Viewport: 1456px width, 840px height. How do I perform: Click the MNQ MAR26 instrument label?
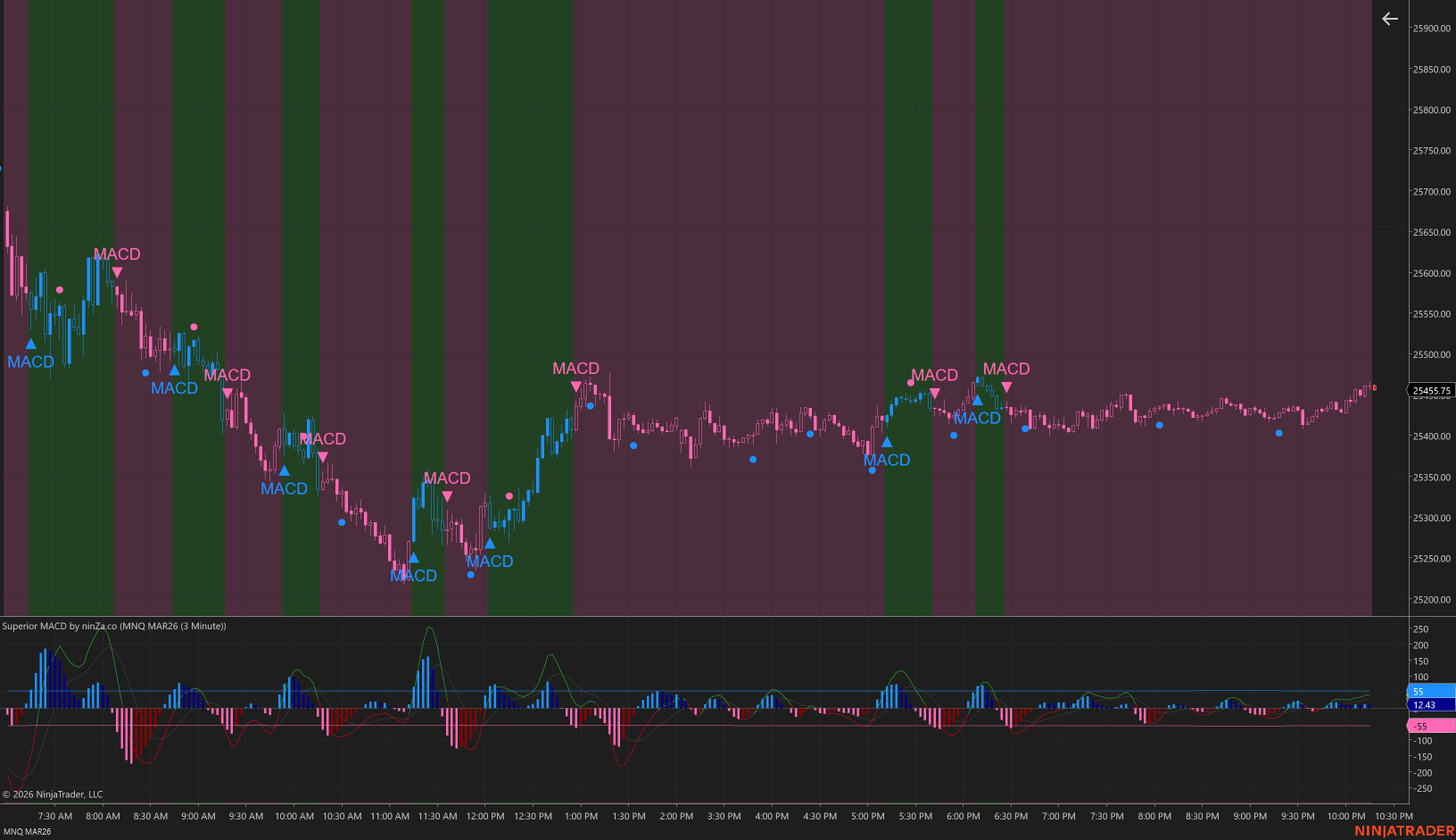pyautogui.click(x=28, y=831)
